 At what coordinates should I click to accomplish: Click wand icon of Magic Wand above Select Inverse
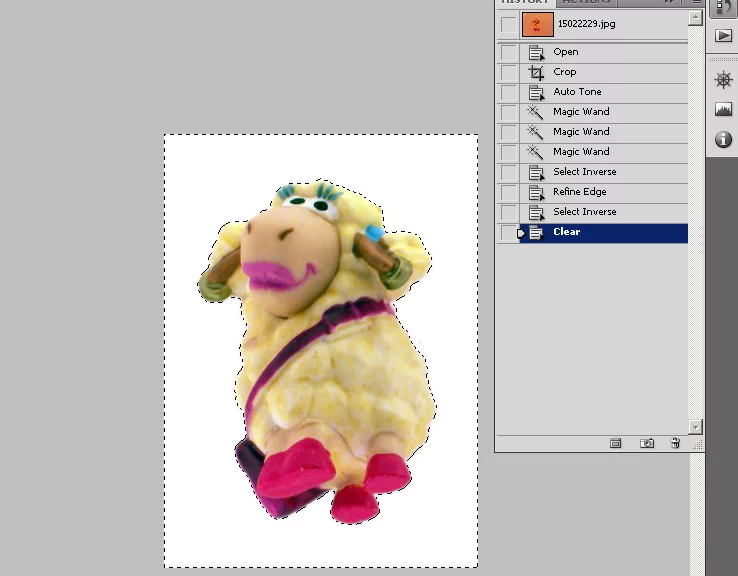click(x=534, y=152)
